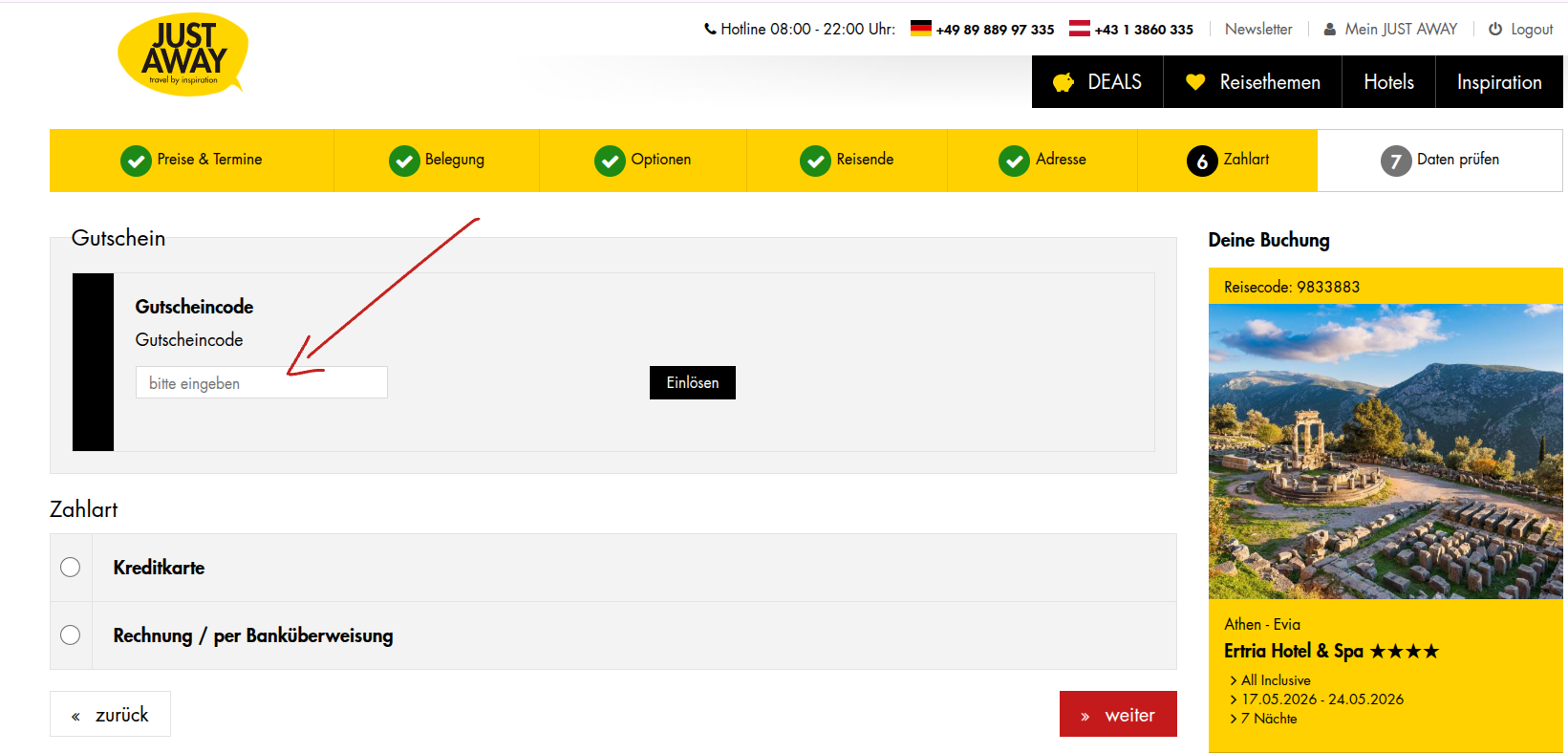Open the Inspiration menu
The width and height of the screenshot is (1568, 753).
1499,82
